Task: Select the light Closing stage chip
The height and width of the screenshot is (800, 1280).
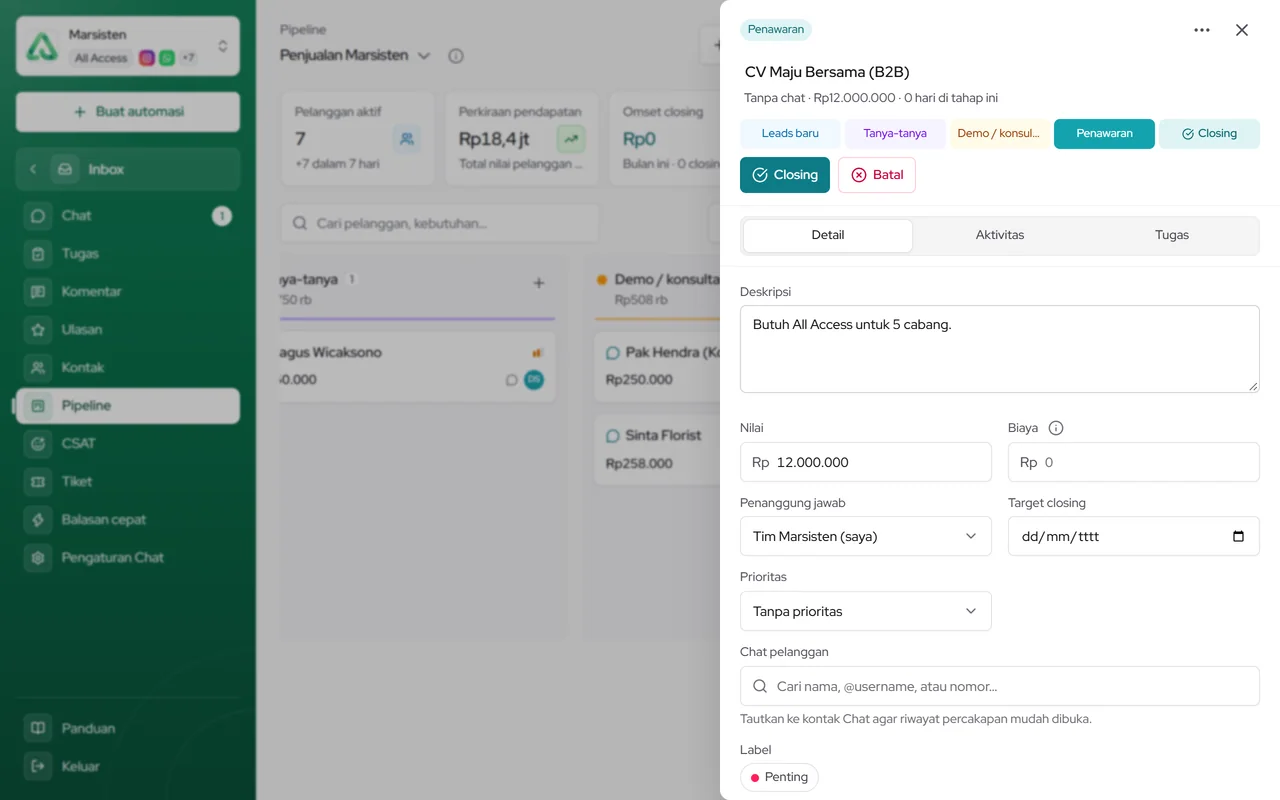Action: [x=1209, y=134]
